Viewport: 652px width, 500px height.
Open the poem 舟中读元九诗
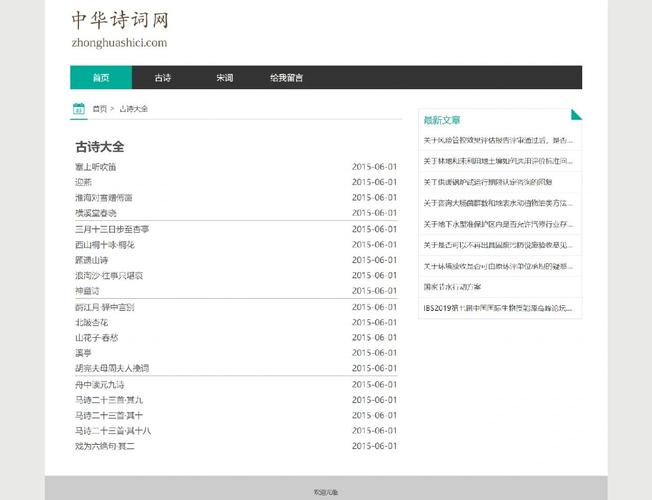click(100, 385)
